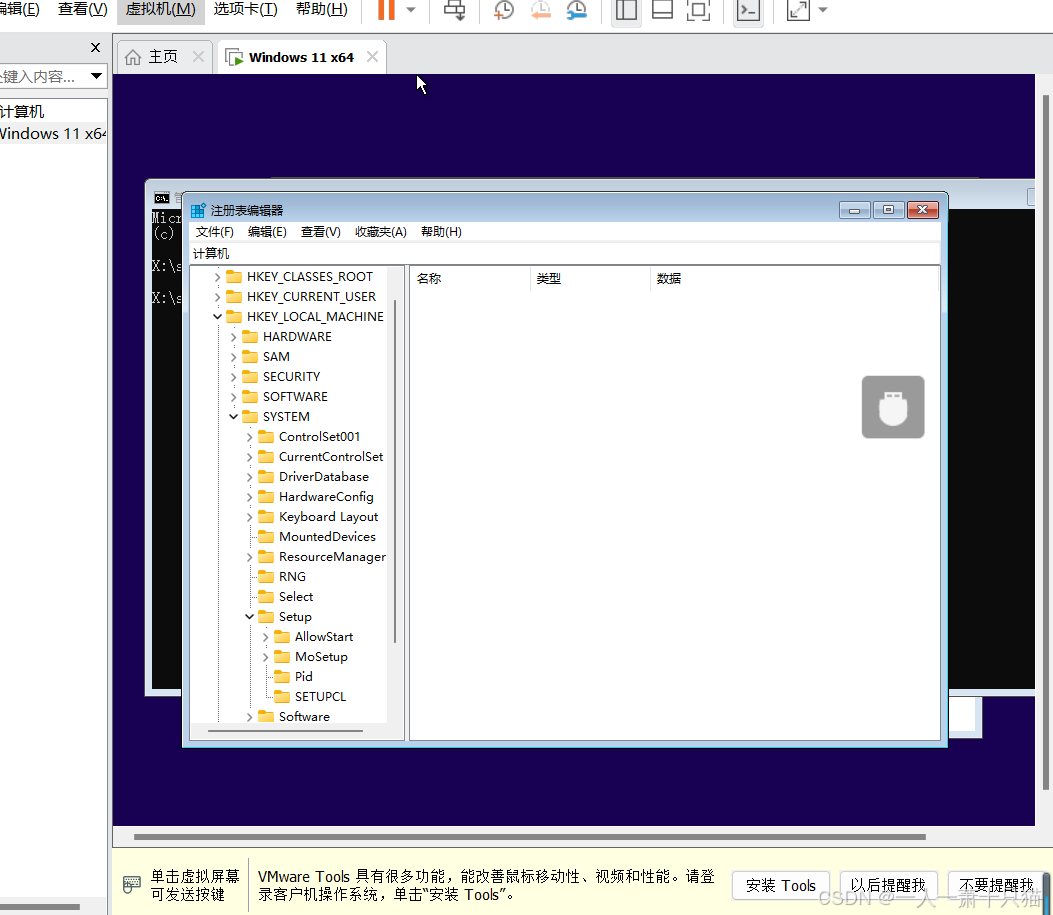Screen dimensions: 1053x915
Task: Click the registry tree horizontal scrollbar
Action: 285,730
